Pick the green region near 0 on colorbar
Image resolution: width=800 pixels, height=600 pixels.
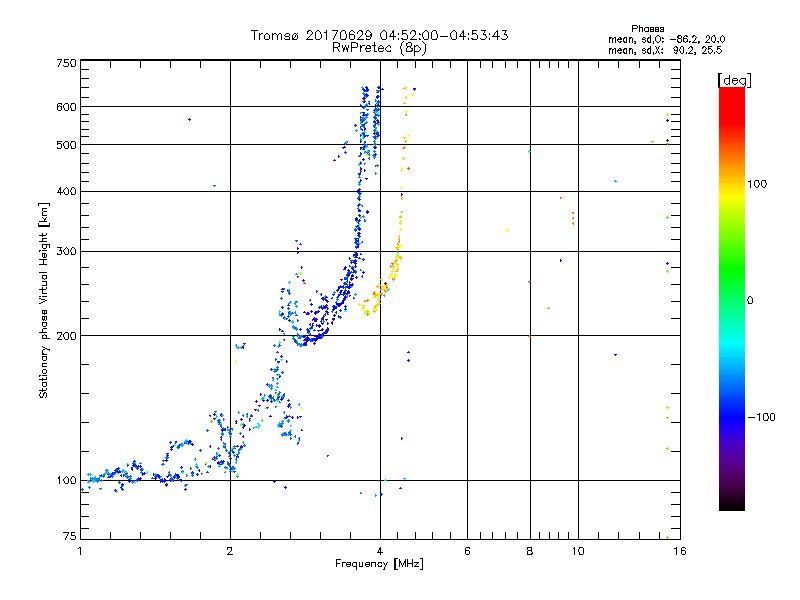(732, 278)
